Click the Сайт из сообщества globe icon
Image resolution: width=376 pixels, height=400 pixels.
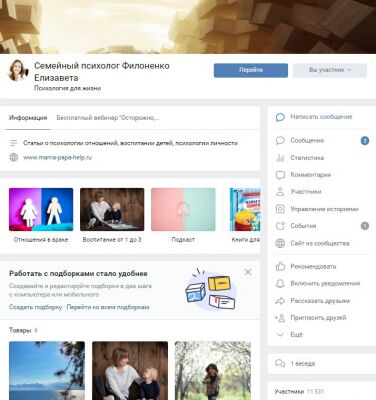(x=280, y=243)
